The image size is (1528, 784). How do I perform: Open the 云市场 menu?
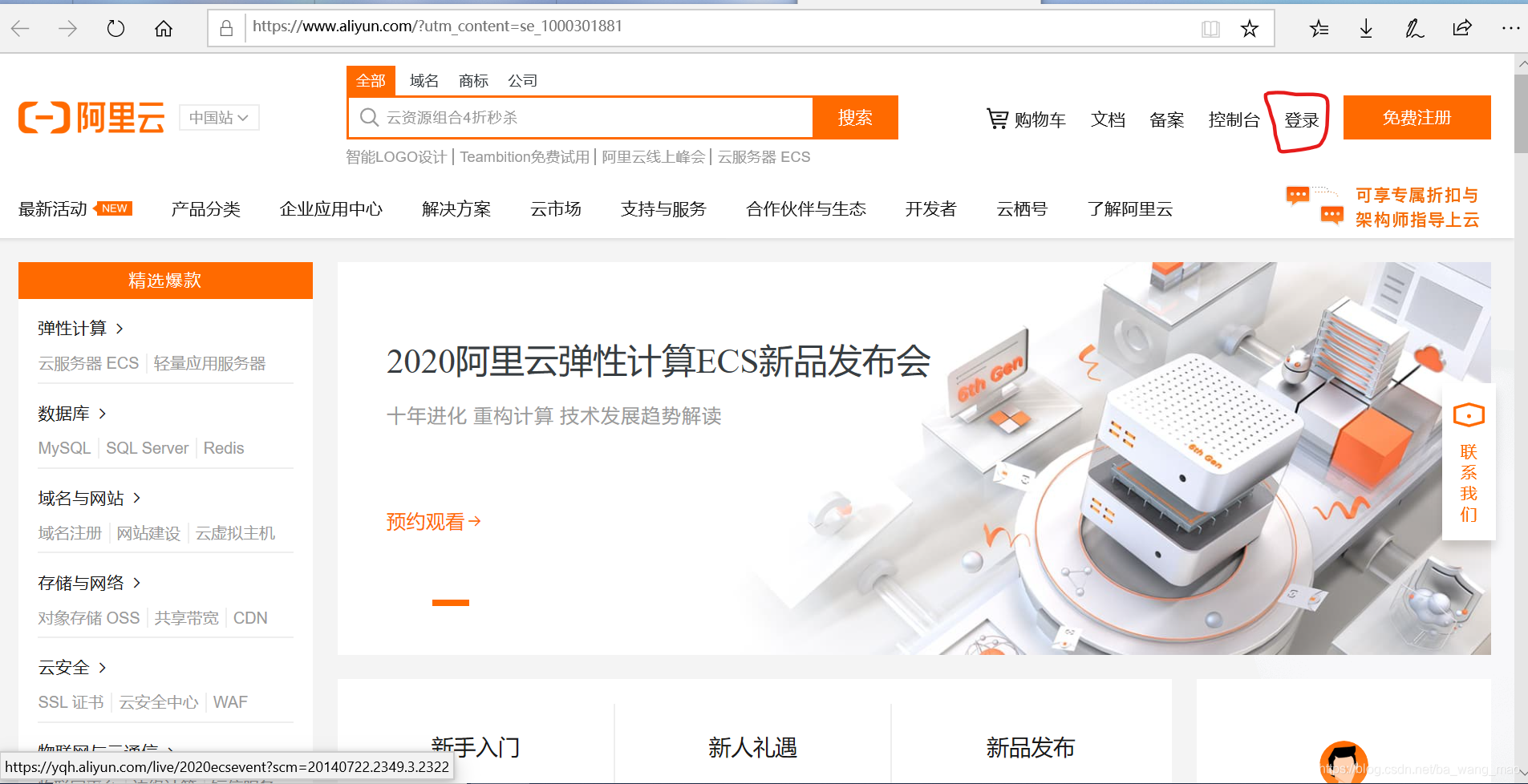(556, 209)
